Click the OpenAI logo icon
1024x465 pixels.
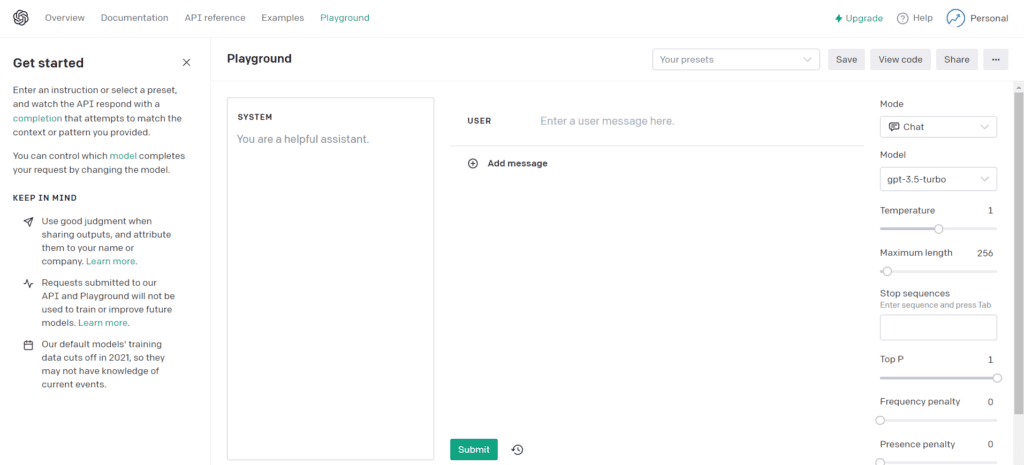click(x=21, y=18)
